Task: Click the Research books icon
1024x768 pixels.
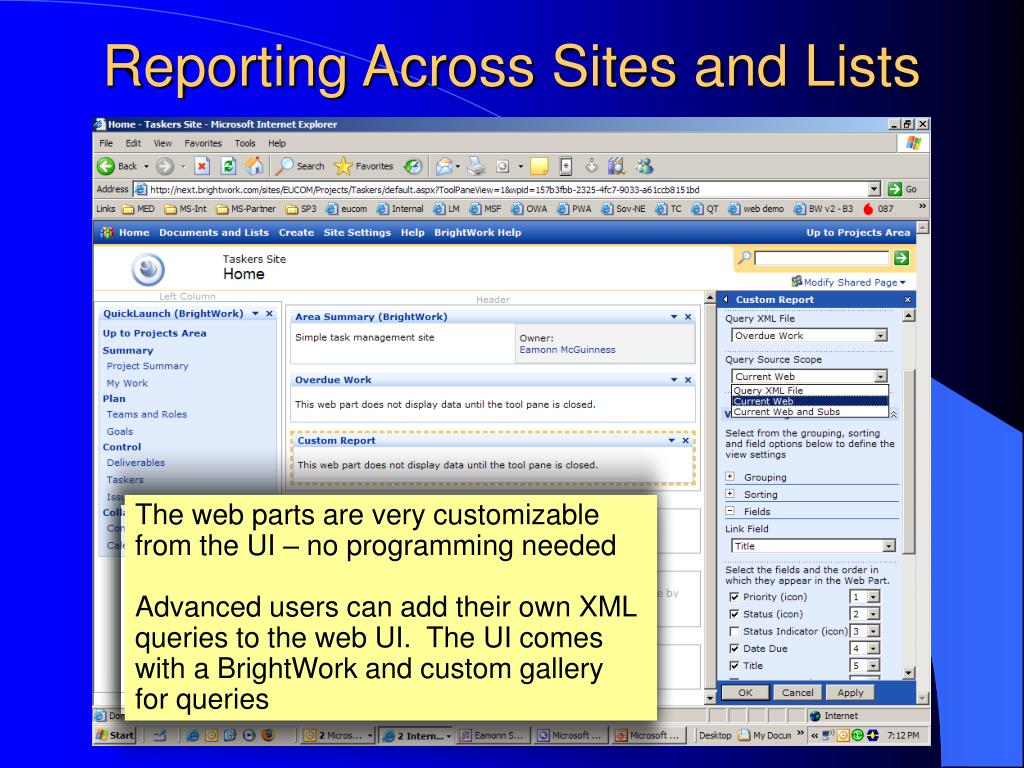Action: (x=616, y=167)
